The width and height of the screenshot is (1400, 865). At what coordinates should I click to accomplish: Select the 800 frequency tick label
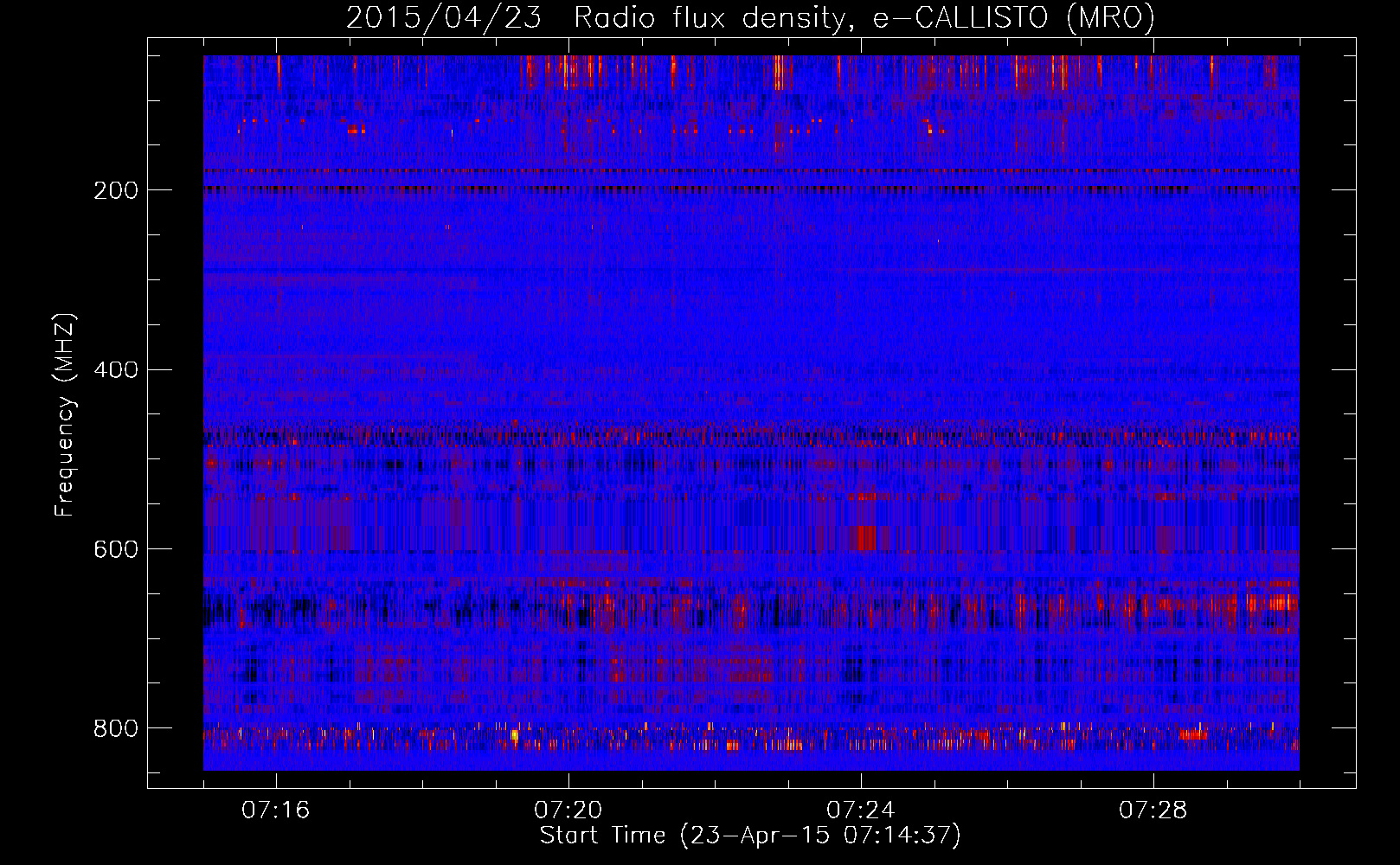(116, 728)
